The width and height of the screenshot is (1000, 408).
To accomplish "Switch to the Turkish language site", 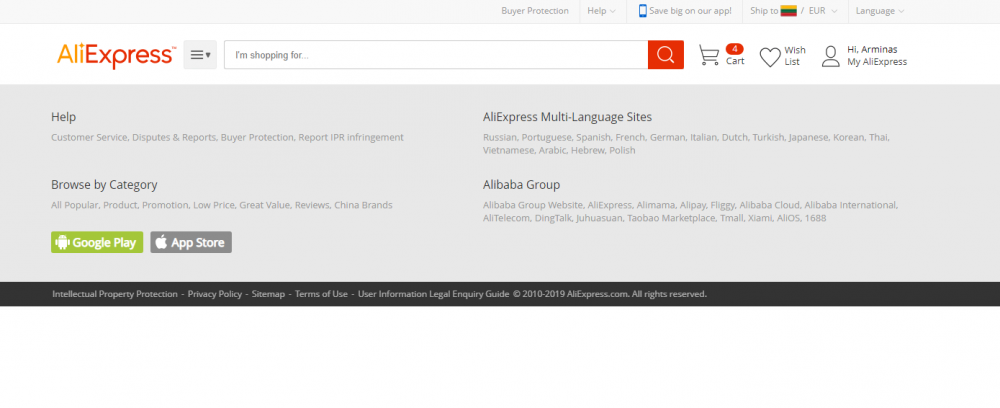I will click(x=768, y=137).
